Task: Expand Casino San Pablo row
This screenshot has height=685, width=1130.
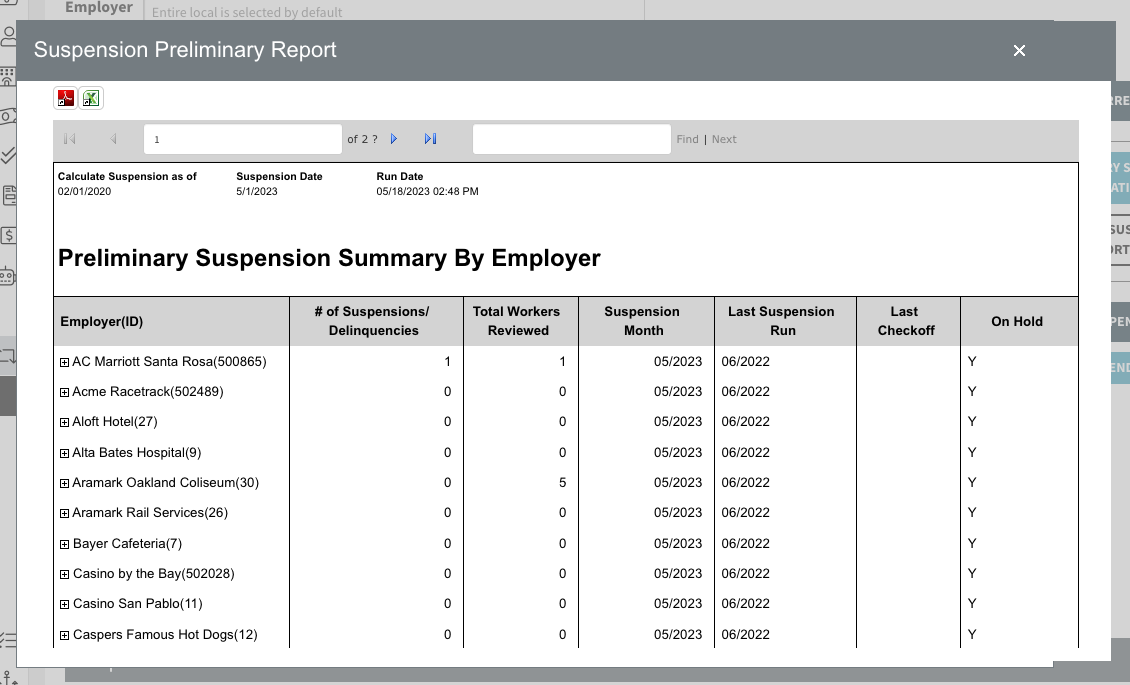Action: coord(64,605)
